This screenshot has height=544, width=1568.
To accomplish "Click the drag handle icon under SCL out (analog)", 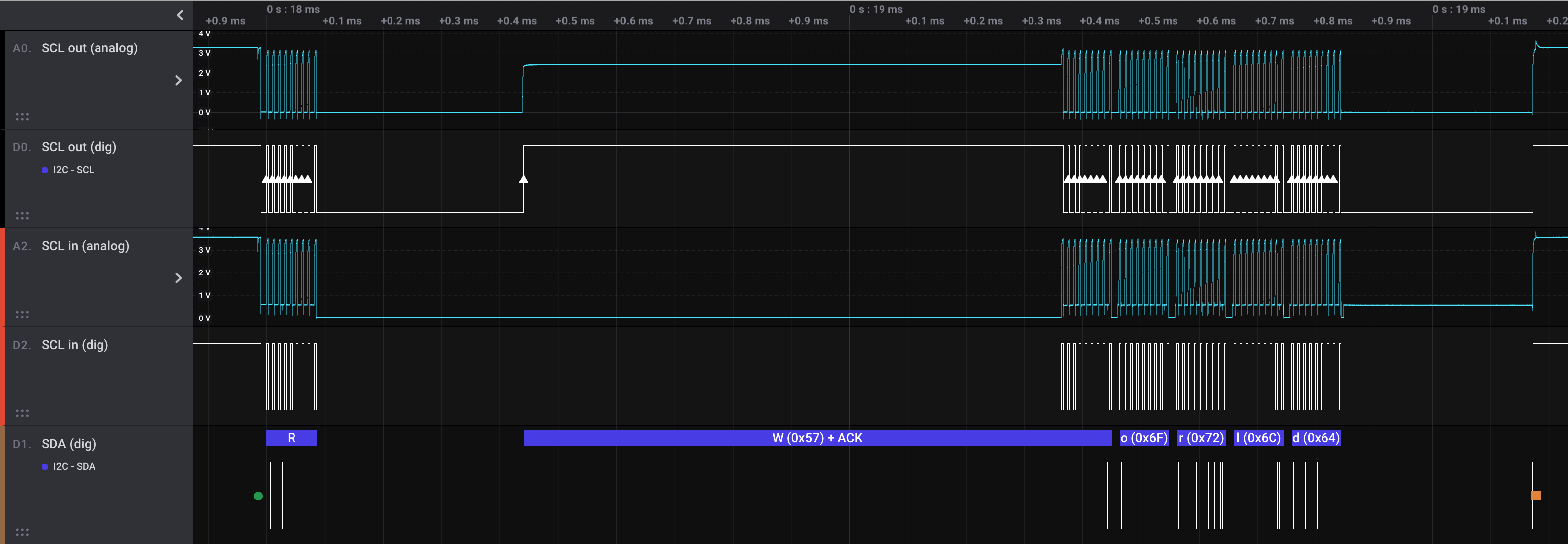I will [x=23, y=116].
